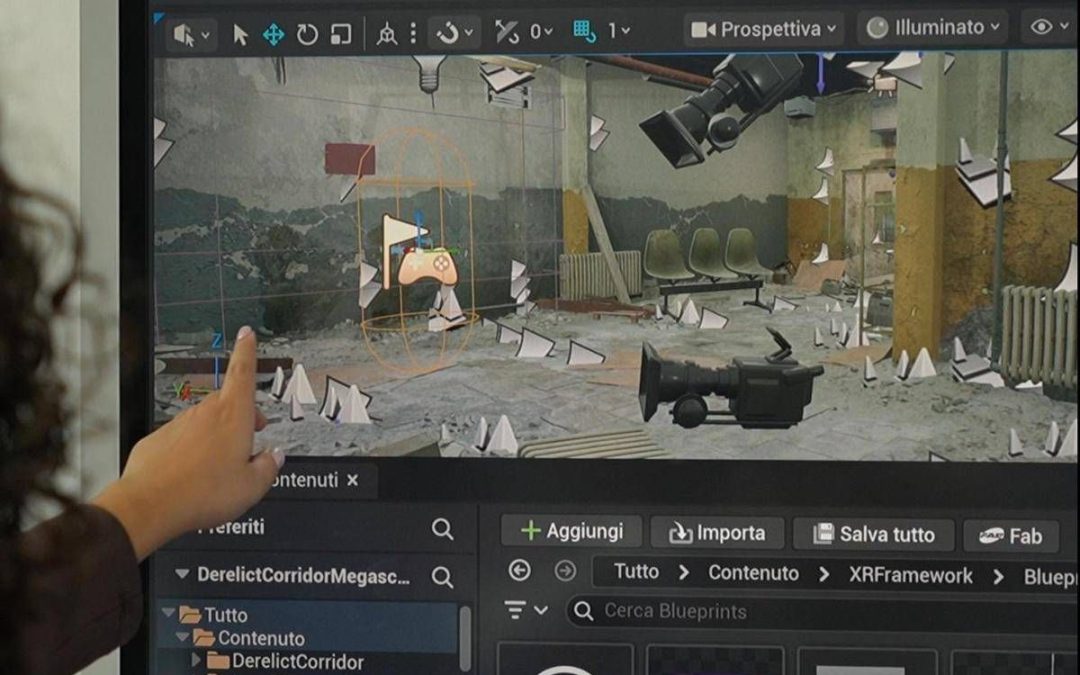
Task: Activate the Rotate tool
Action: pos(307,34)
